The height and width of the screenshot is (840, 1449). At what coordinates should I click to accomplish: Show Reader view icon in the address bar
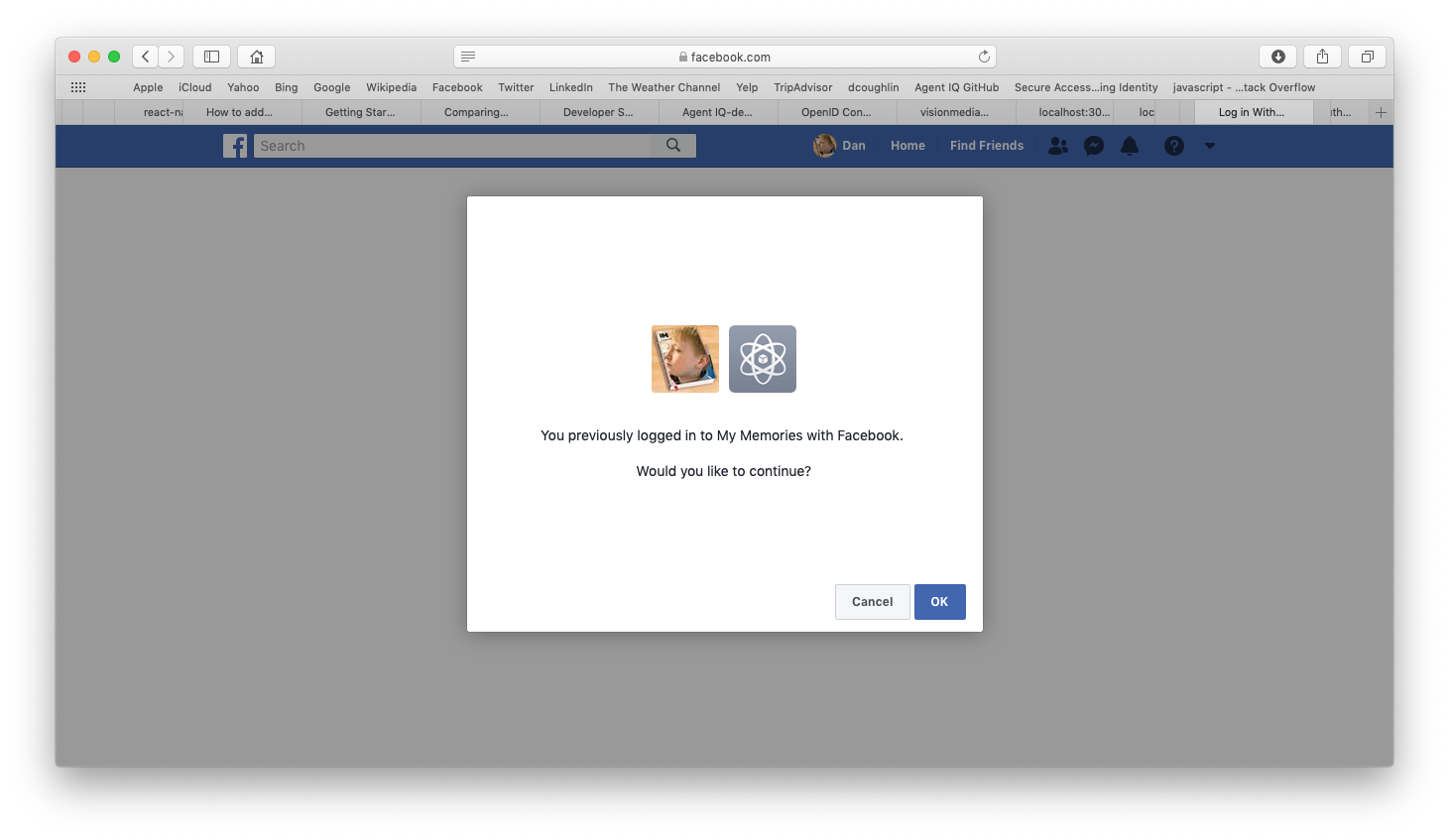click(468, 57)
